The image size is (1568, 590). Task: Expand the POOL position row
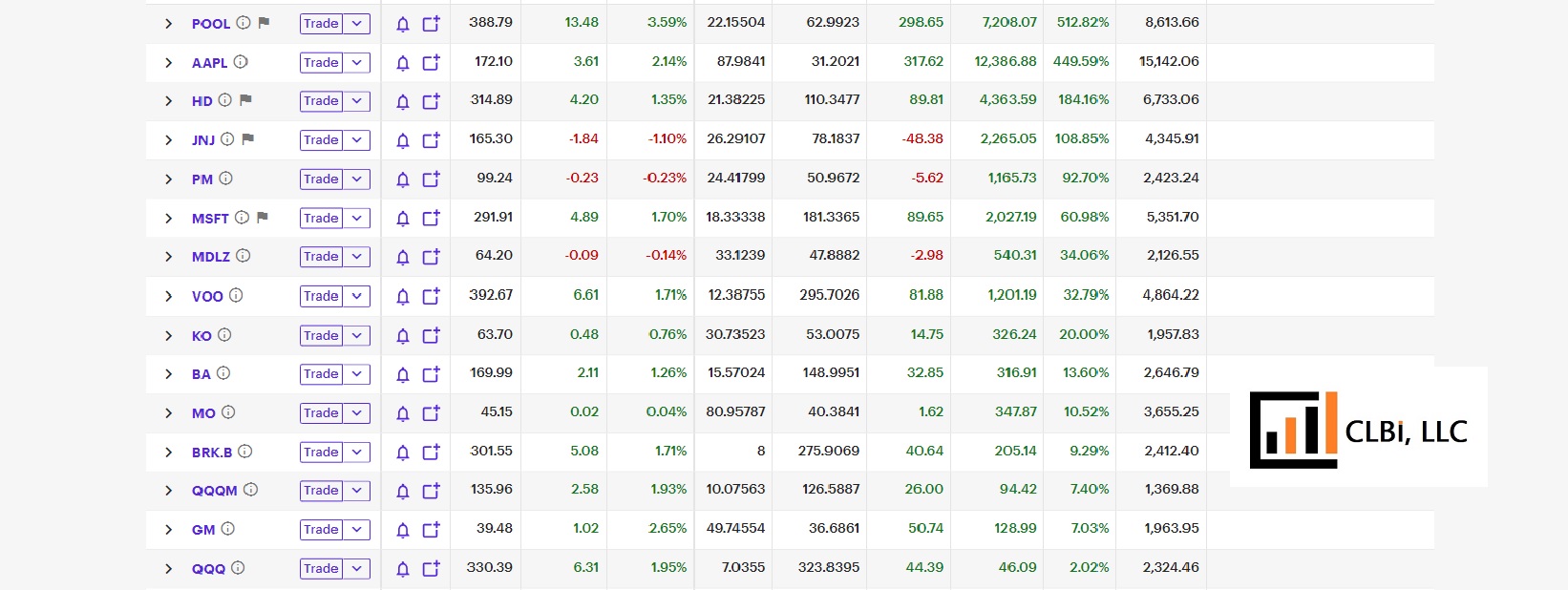169,24
